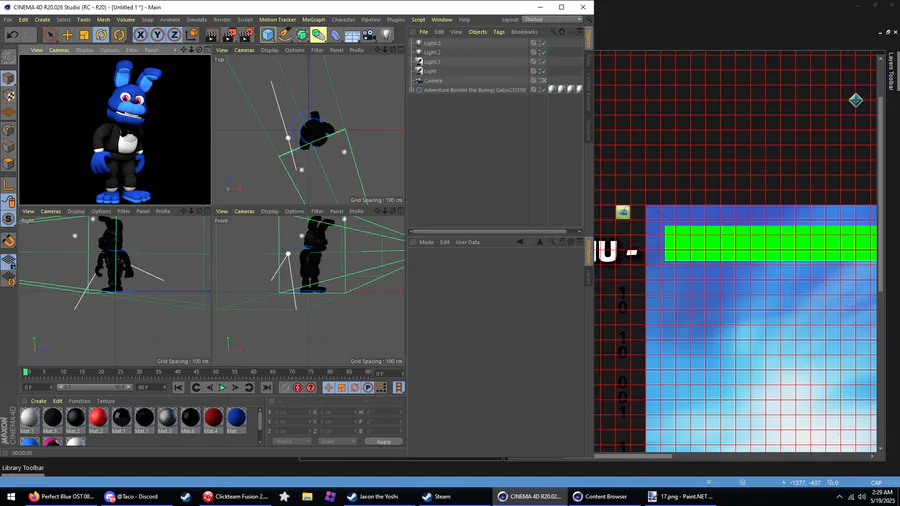
Task: Toggle the green checkmark for Light.3
Action: click(544, 43)
